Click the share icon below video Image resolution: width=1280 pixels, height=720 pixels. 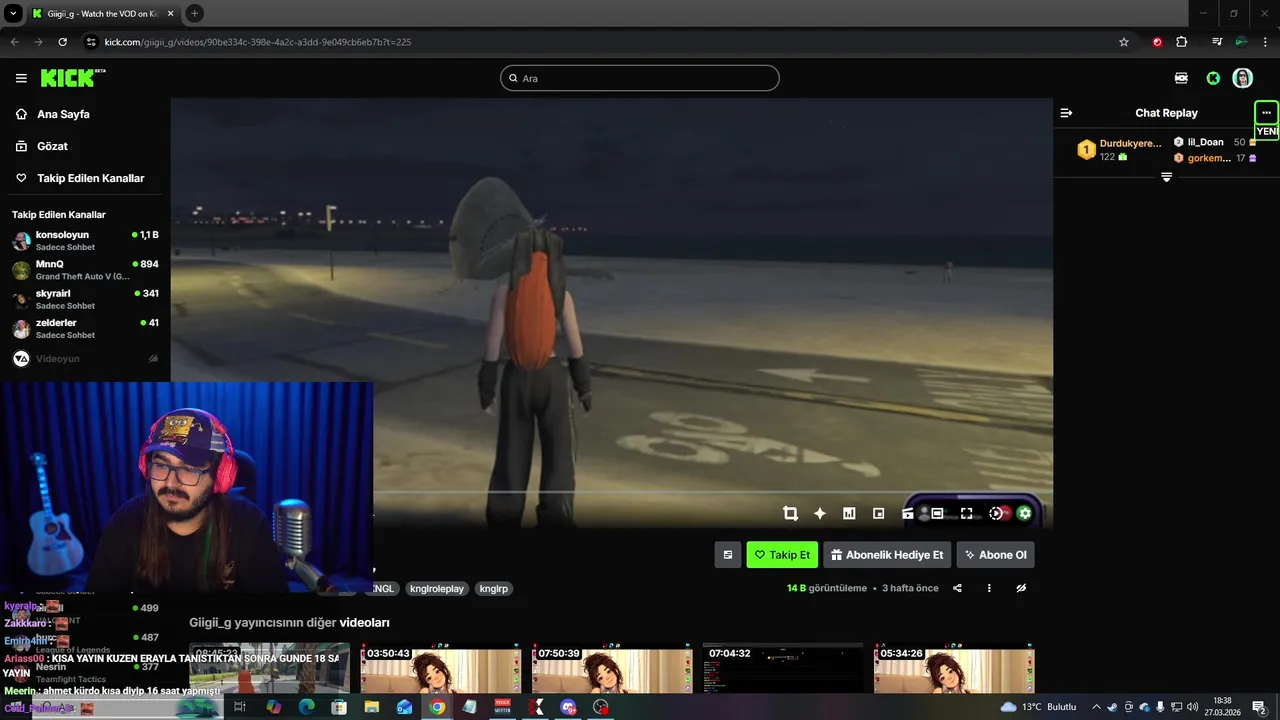957,588
